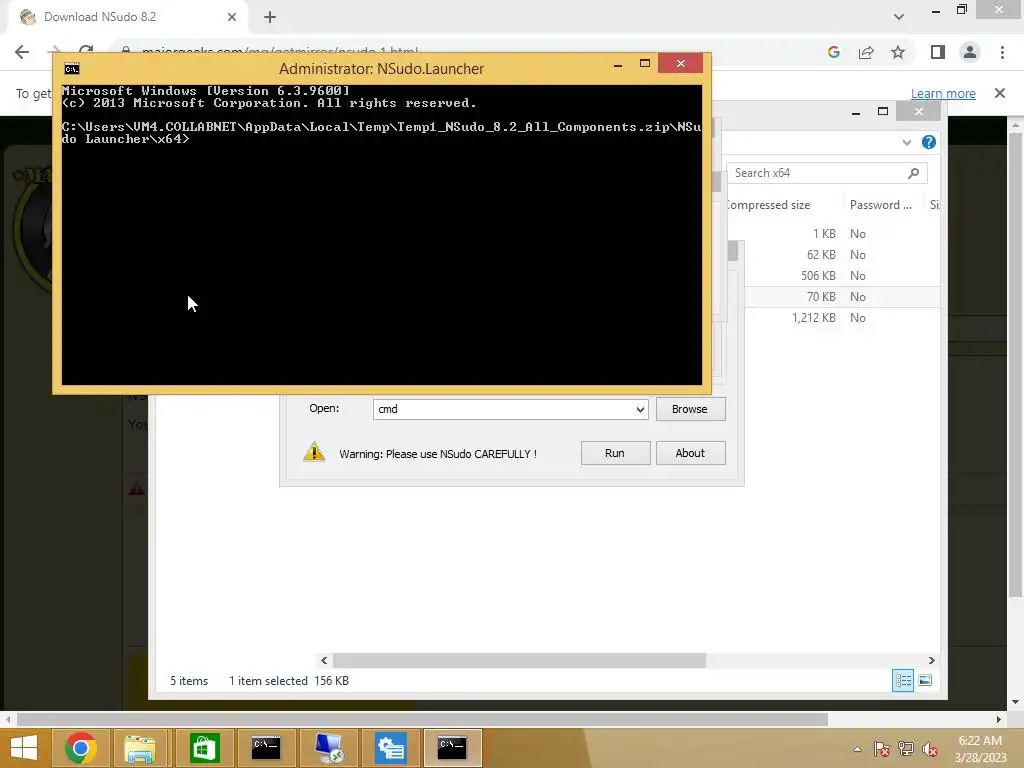Click the command prompt title bar icon
Screen dimensions: 1024x768
[72, 69]
